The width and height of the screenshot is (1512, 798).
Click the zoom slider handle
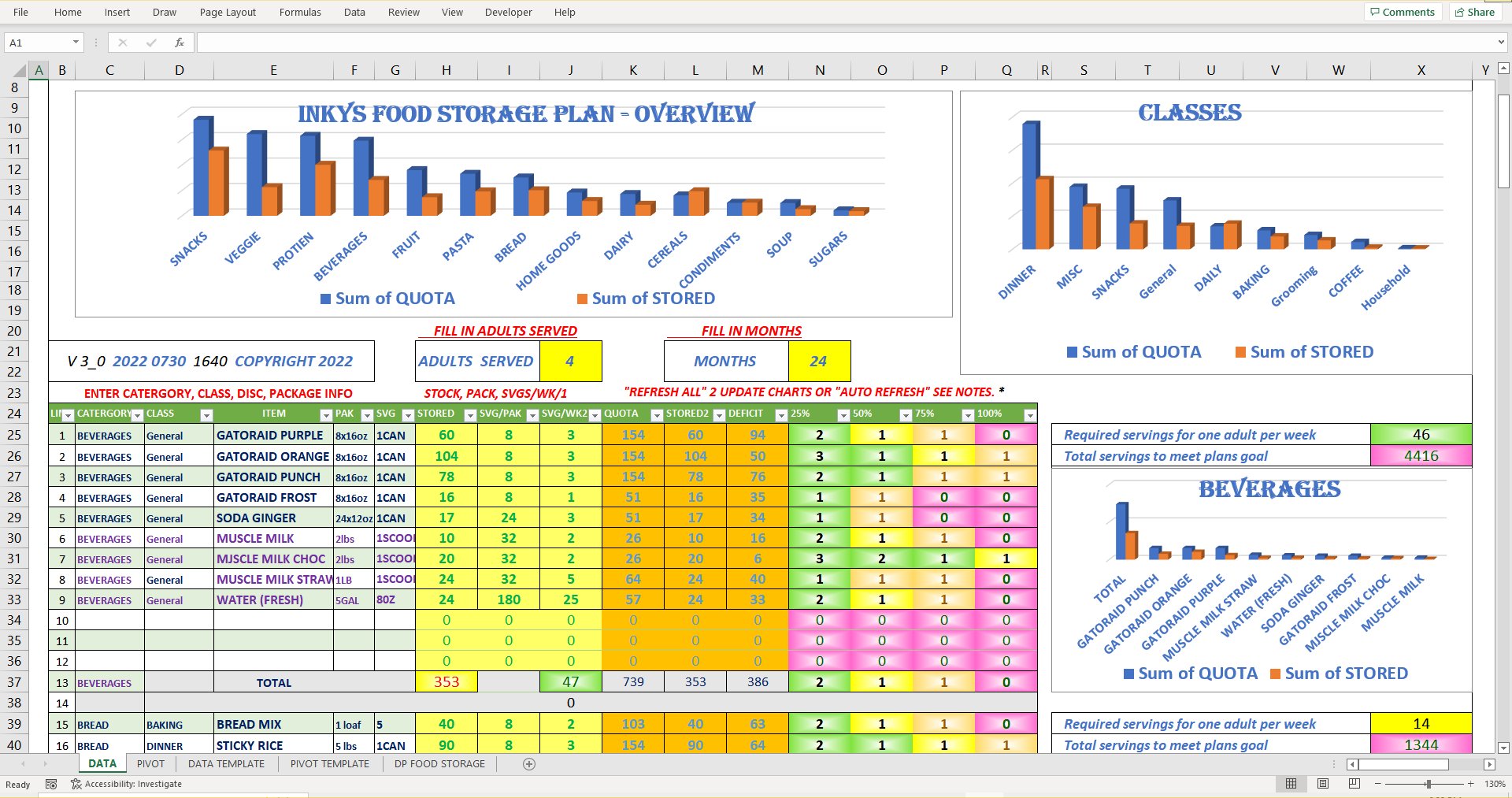point(1428,784)
